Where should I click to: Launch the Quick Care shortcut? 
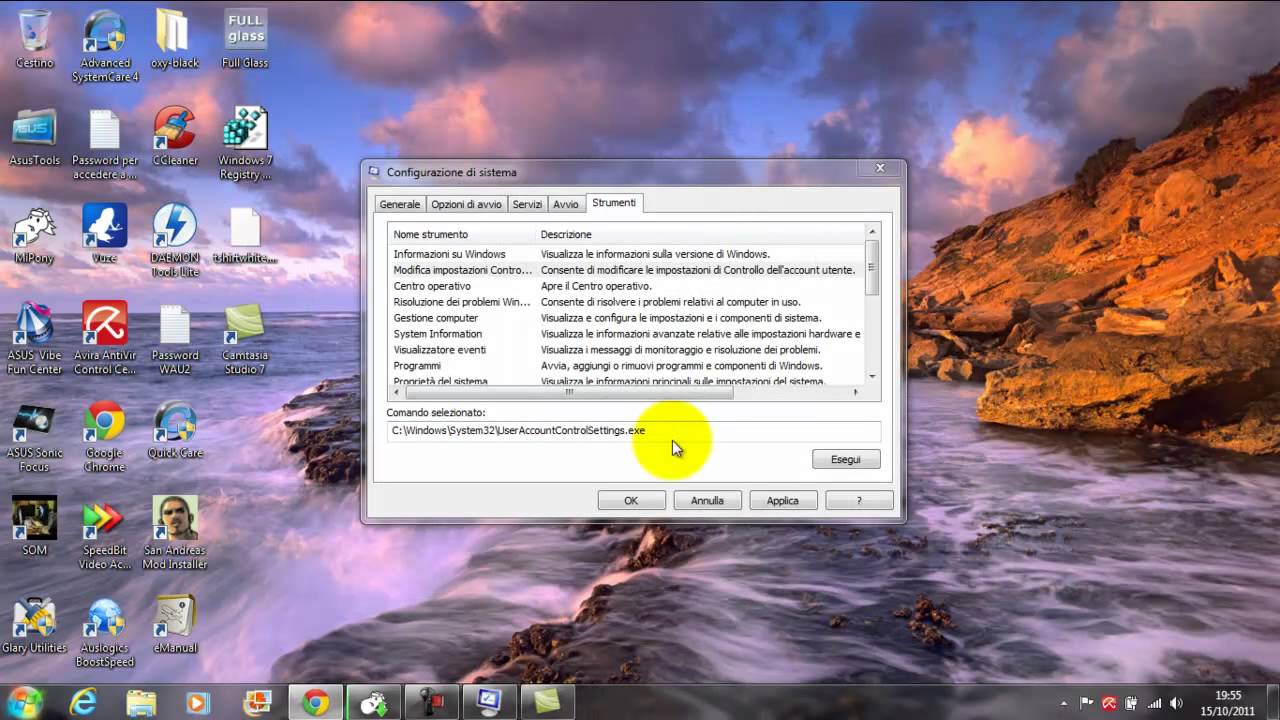(x=174, y=430)
